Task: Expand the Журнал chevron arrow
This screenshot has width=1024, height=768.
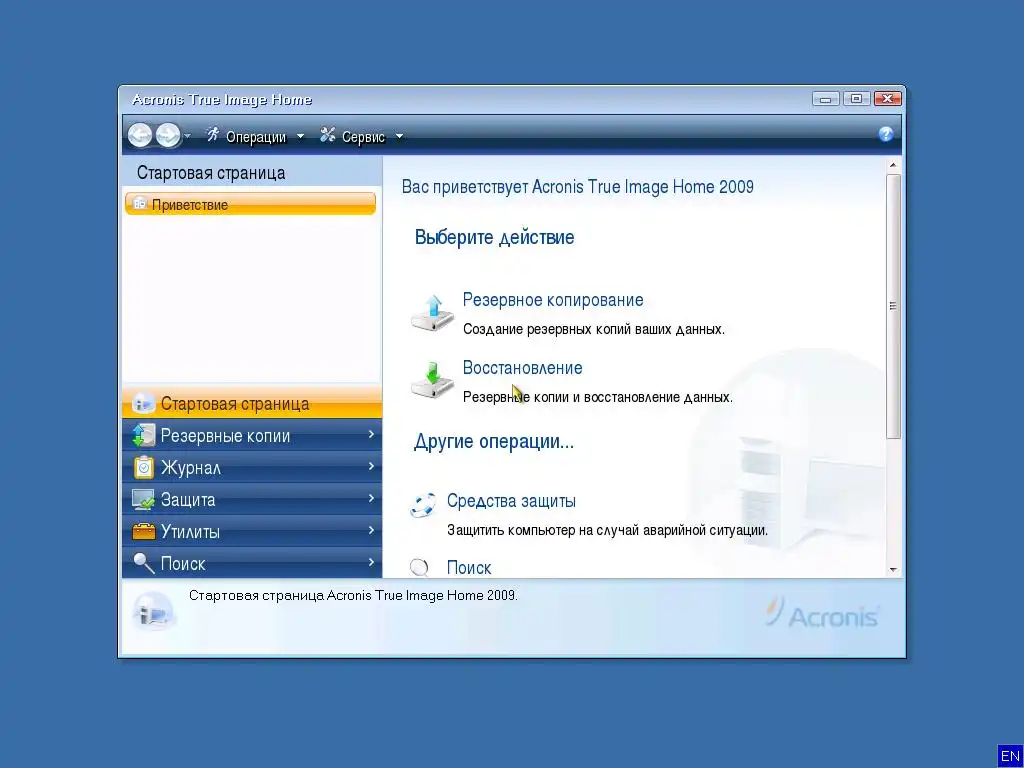Action: [371, 466]
